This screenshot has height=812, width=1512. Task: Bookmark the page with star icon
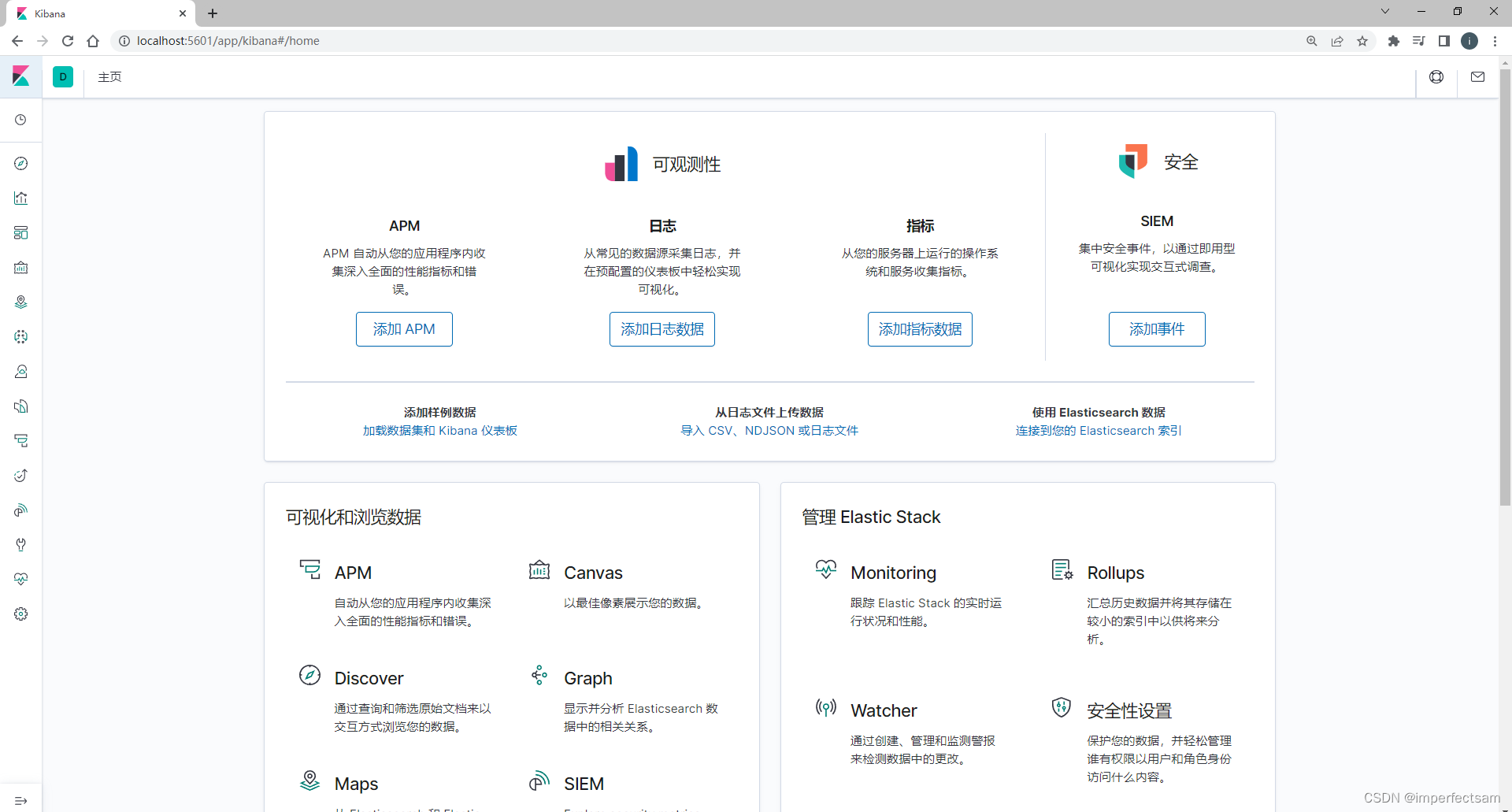pos(1362,41)
